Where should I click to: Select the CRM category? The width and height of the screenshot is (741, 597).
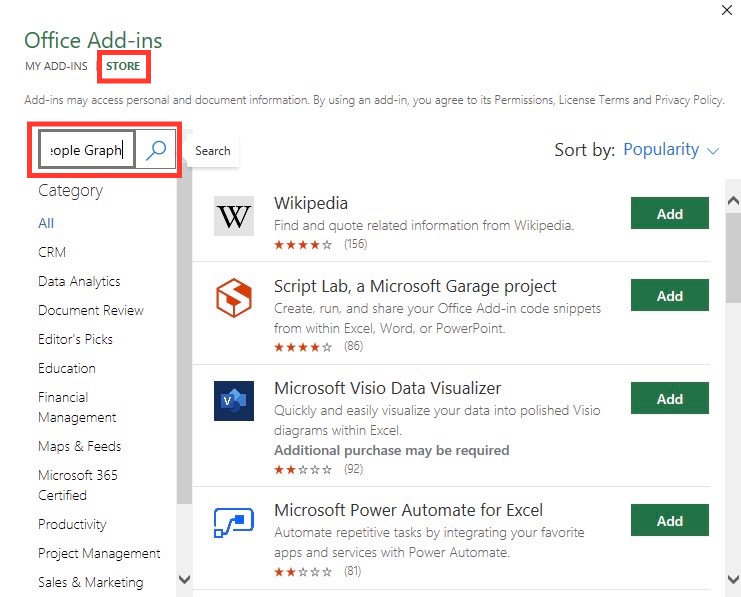coord(52,252)
